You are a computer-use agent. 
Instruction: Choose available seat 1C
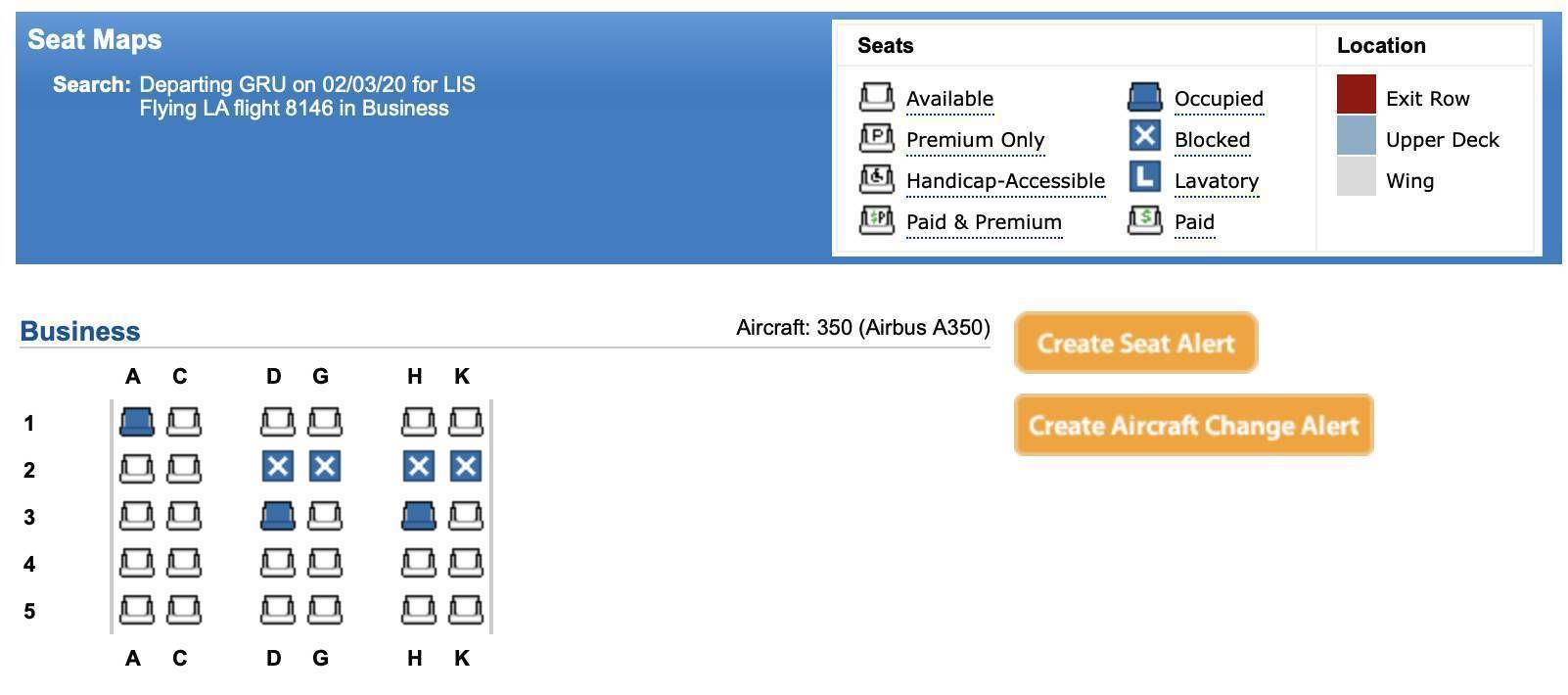point(184,422)
